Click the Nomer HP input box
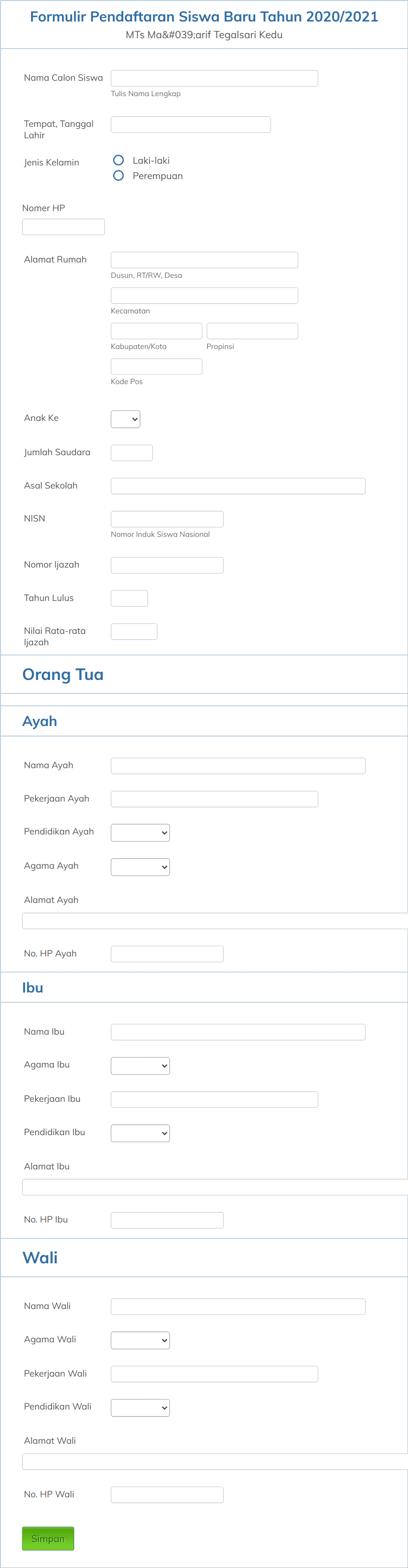408x1568 pixels. tap(63, 227)
